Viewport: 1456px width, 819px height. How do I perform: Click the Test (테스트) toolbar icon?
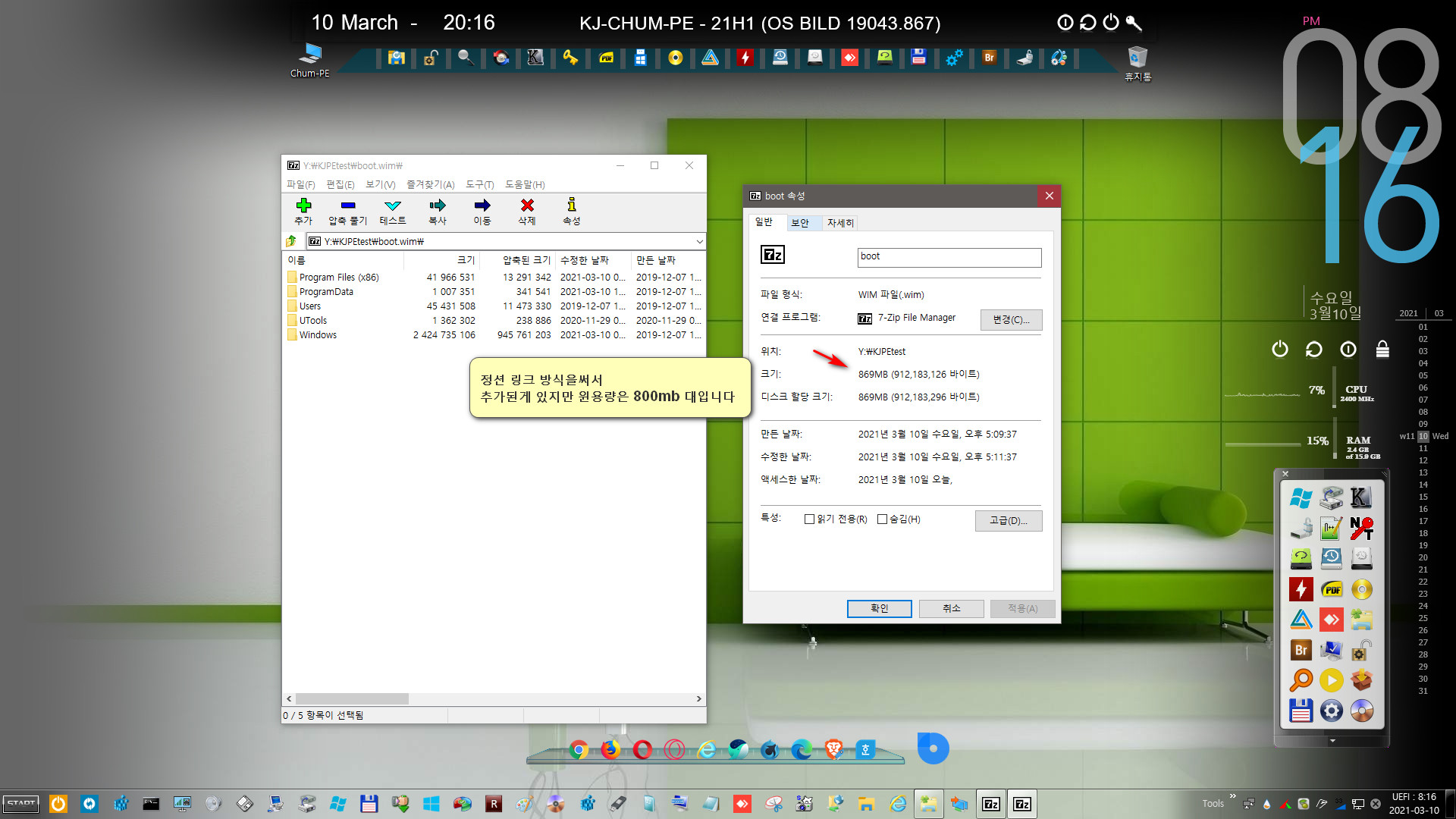[392, 206]
